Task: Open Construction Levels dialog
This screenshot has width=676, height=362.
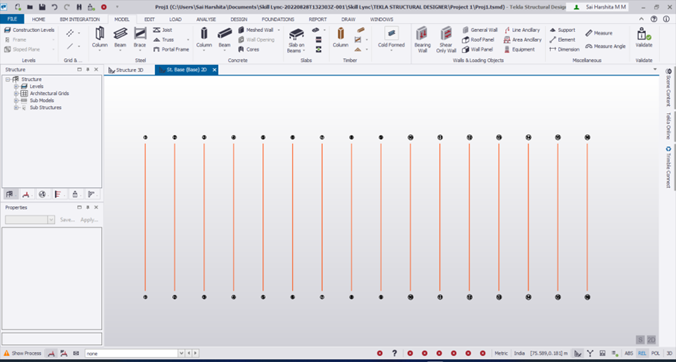Action: [29, 30]
